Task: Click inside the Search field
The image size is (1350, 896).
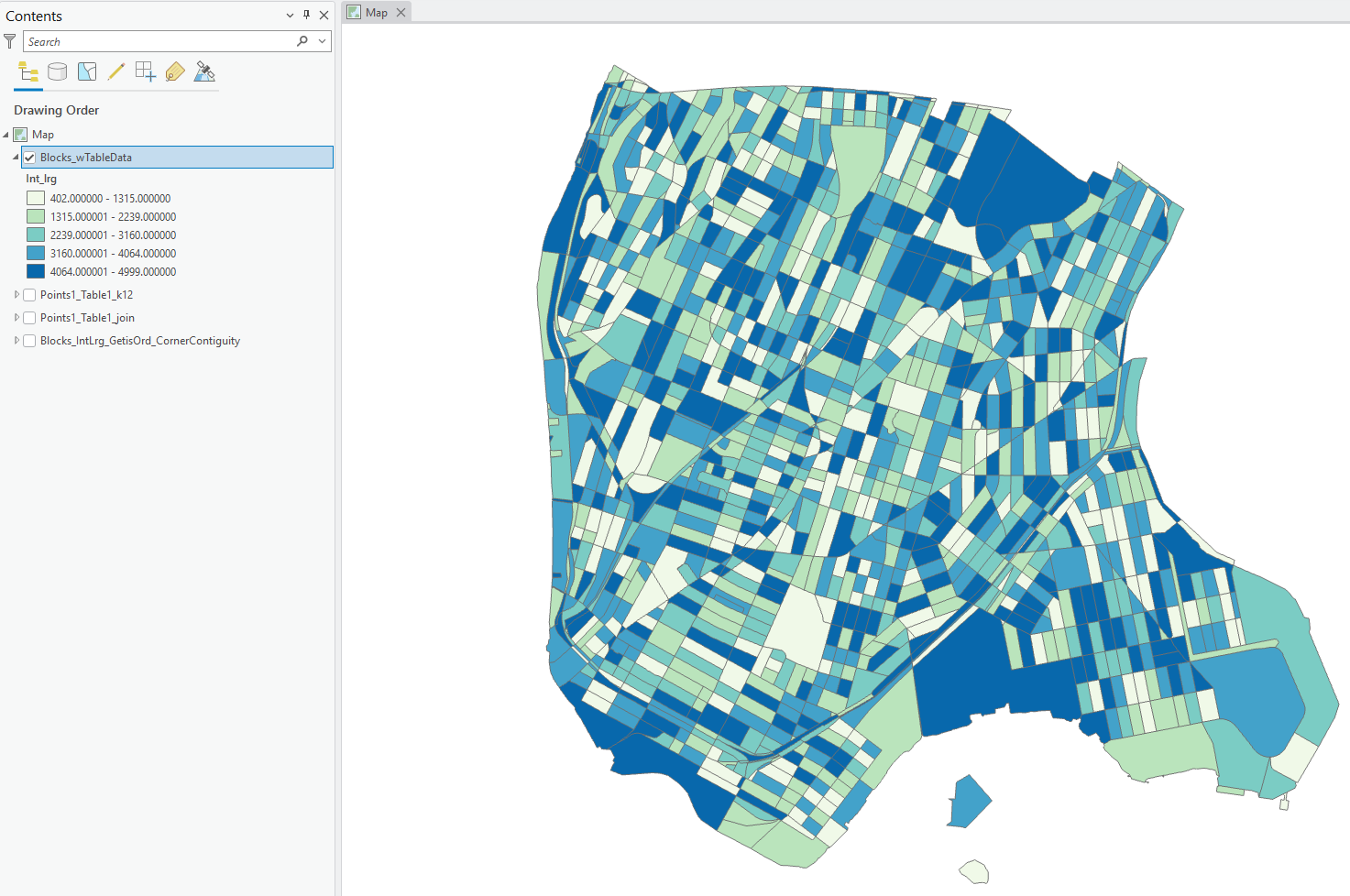Action: (165, 41)
